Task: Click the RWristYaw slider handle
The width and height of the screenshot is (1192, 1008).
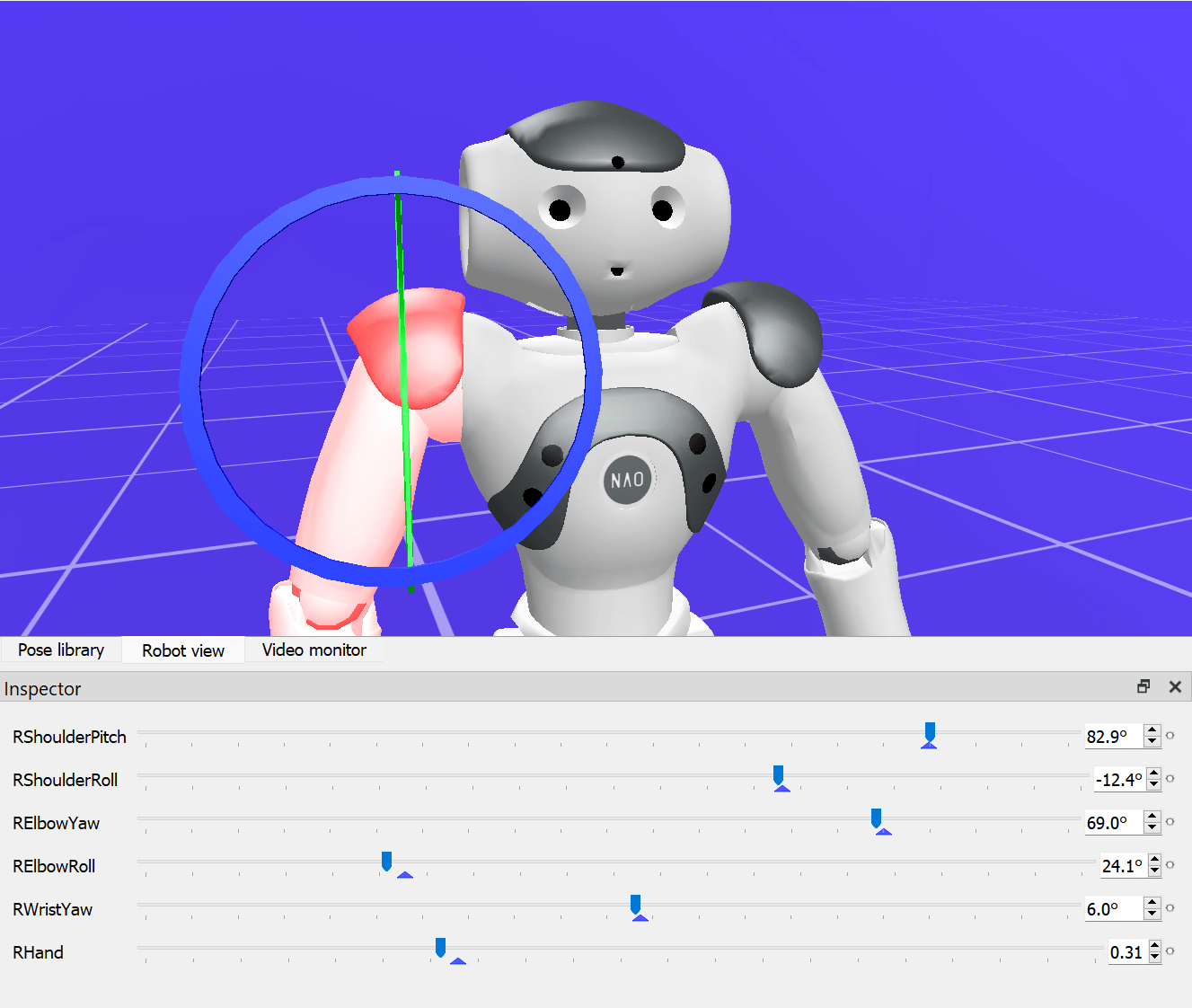Action: (636, 905)
